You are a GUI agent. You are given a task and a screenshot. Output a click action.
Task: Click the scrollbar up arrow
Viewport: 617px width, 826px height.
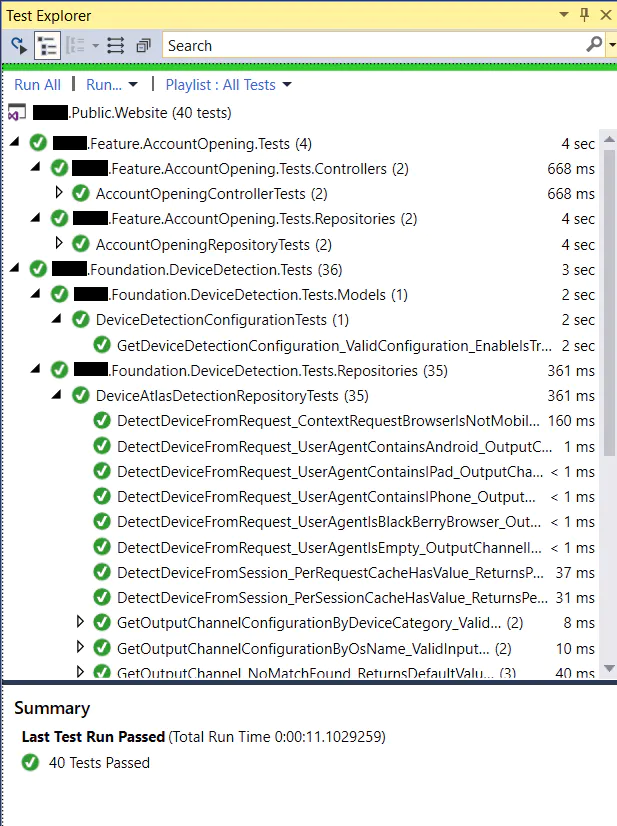609,140
